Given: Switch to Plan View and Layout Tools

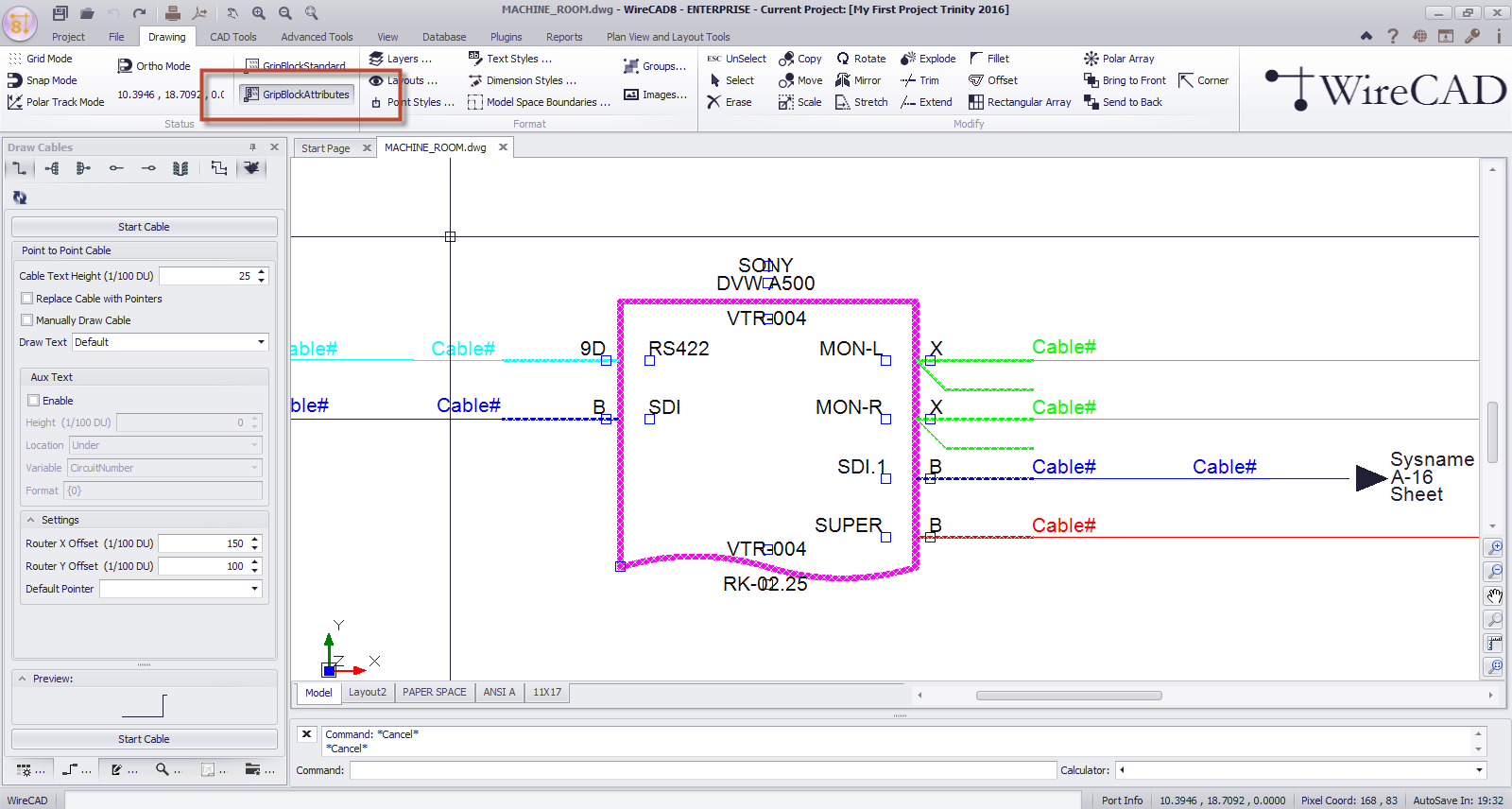Looking at the screenshot, I should [x=668, y=37].
